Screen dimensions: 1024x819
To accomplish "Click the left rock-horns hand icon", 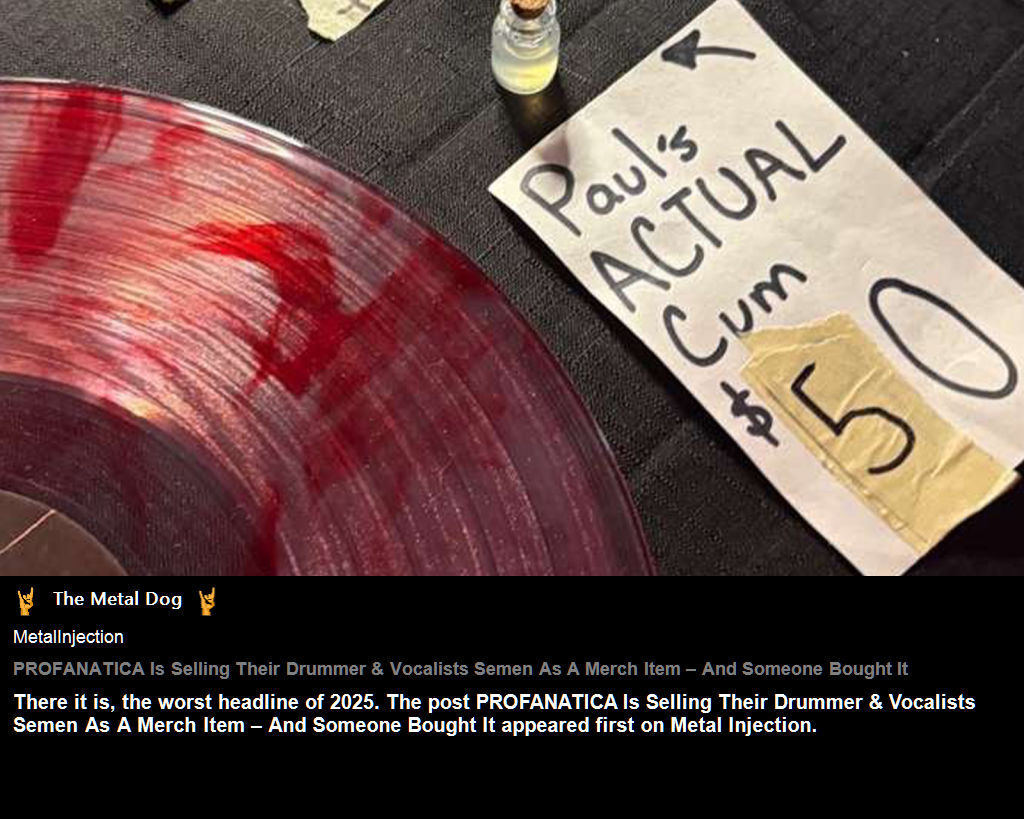I will (x=25, y=601).
